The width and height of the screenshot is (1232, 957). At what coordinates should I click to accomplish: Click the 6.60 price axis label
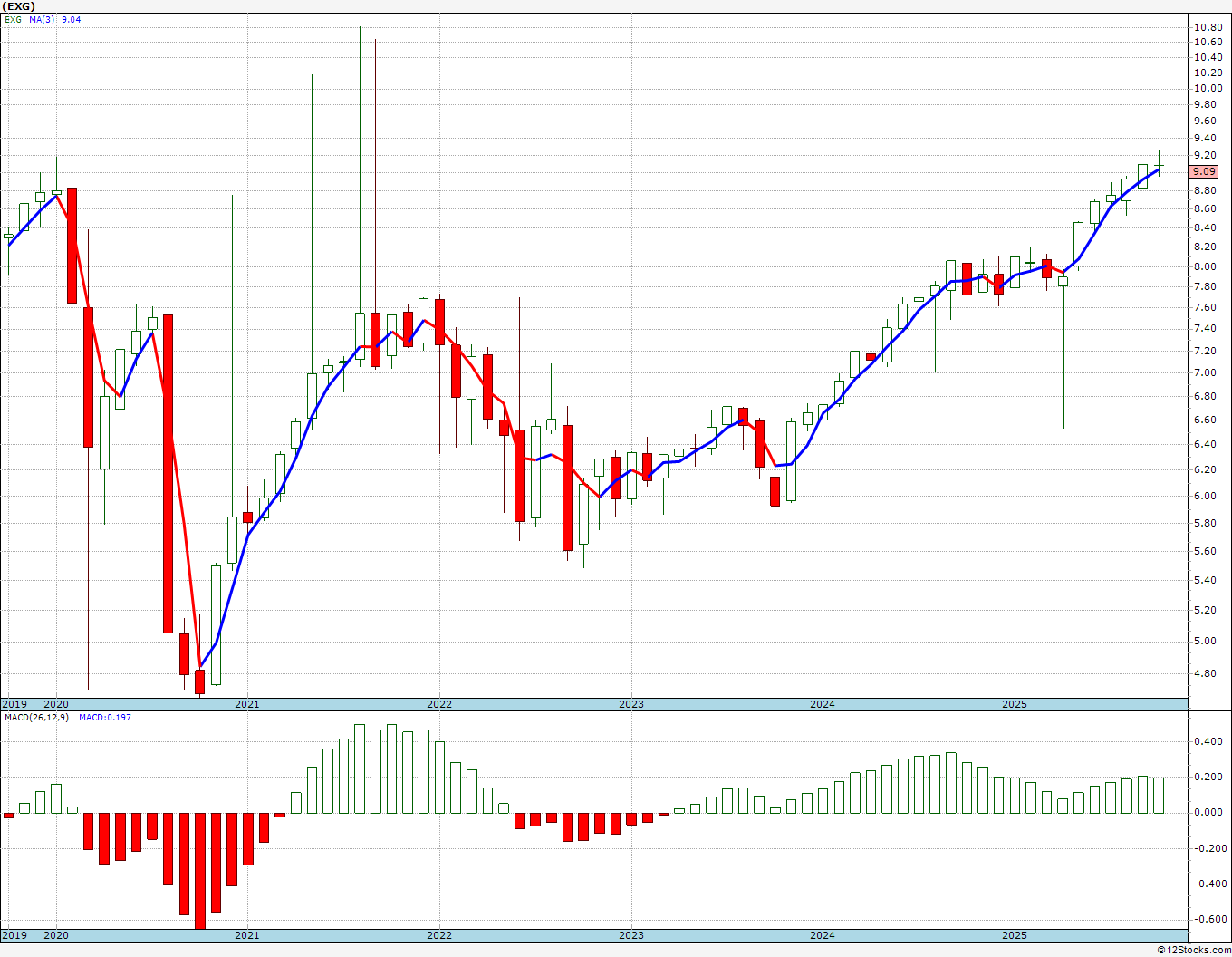click(x=1205, y=420)
